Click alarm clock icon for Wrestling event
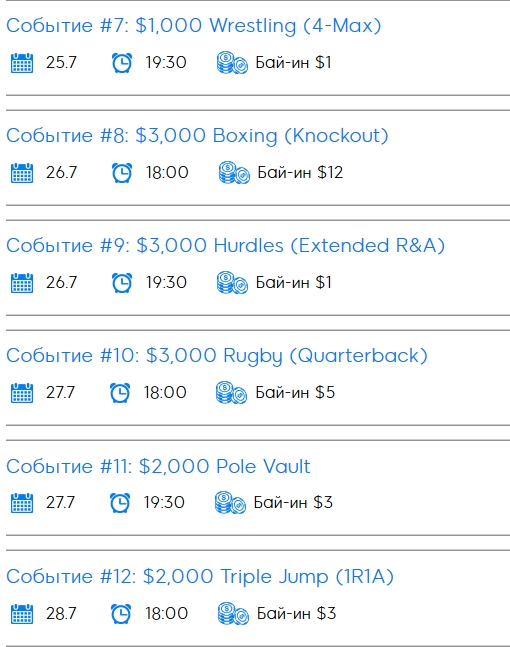This screenshot has width=510, height=647. [122, 63]
